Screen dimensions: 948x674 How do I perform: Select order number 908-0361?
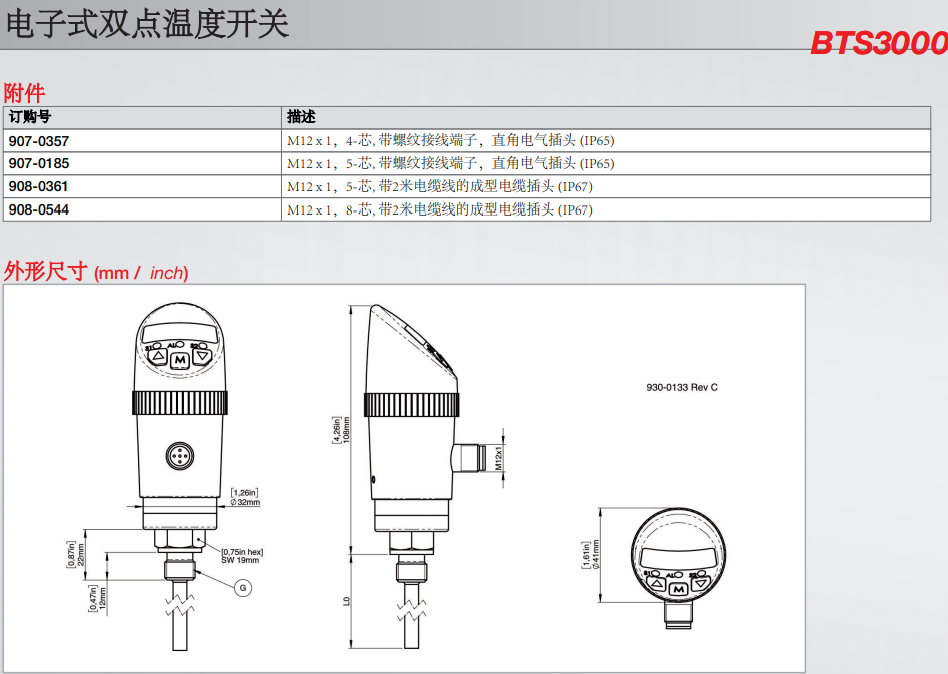38,186
